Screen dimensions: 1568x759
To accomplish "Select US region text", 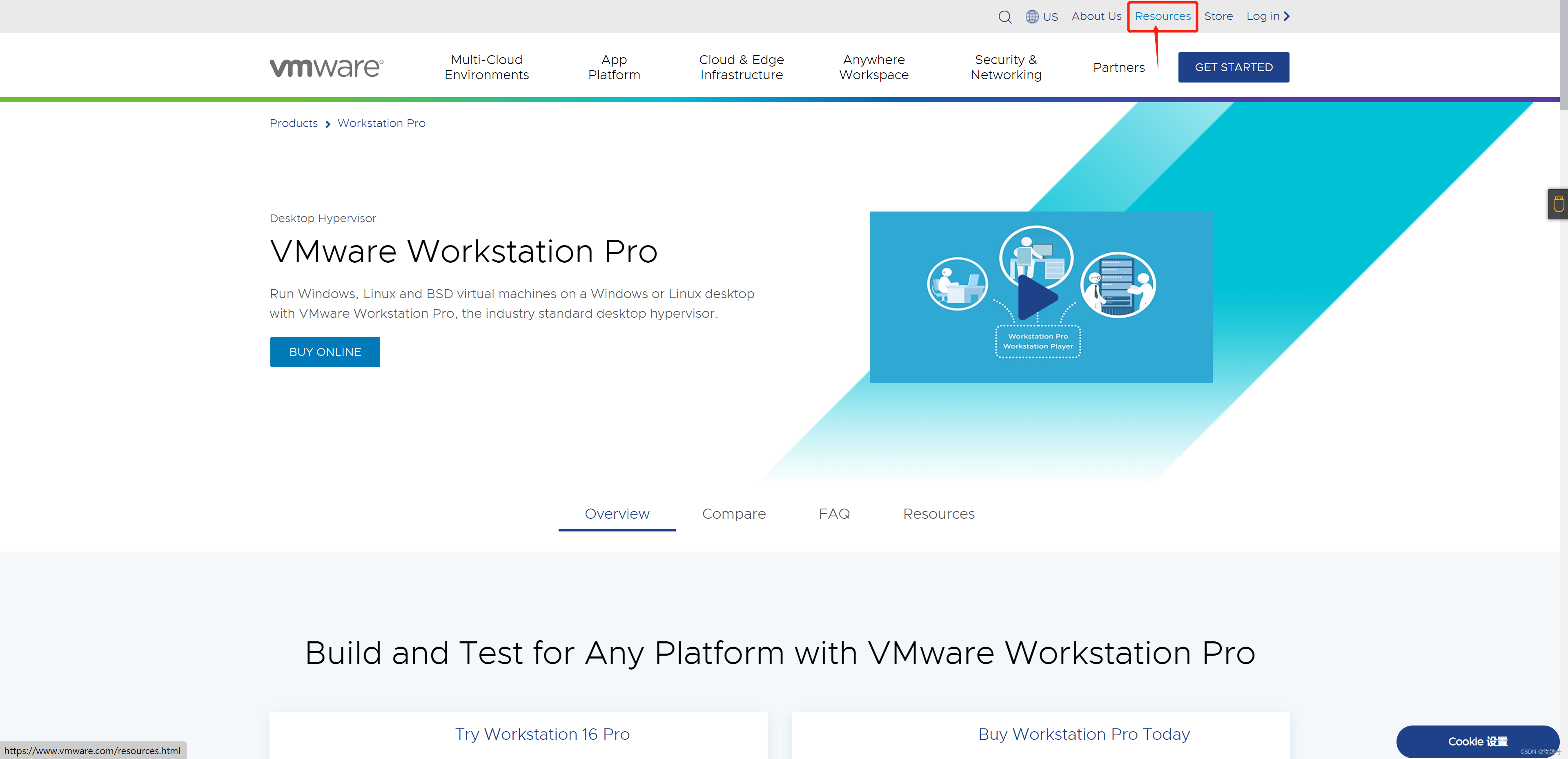I will click(1051, 17).
